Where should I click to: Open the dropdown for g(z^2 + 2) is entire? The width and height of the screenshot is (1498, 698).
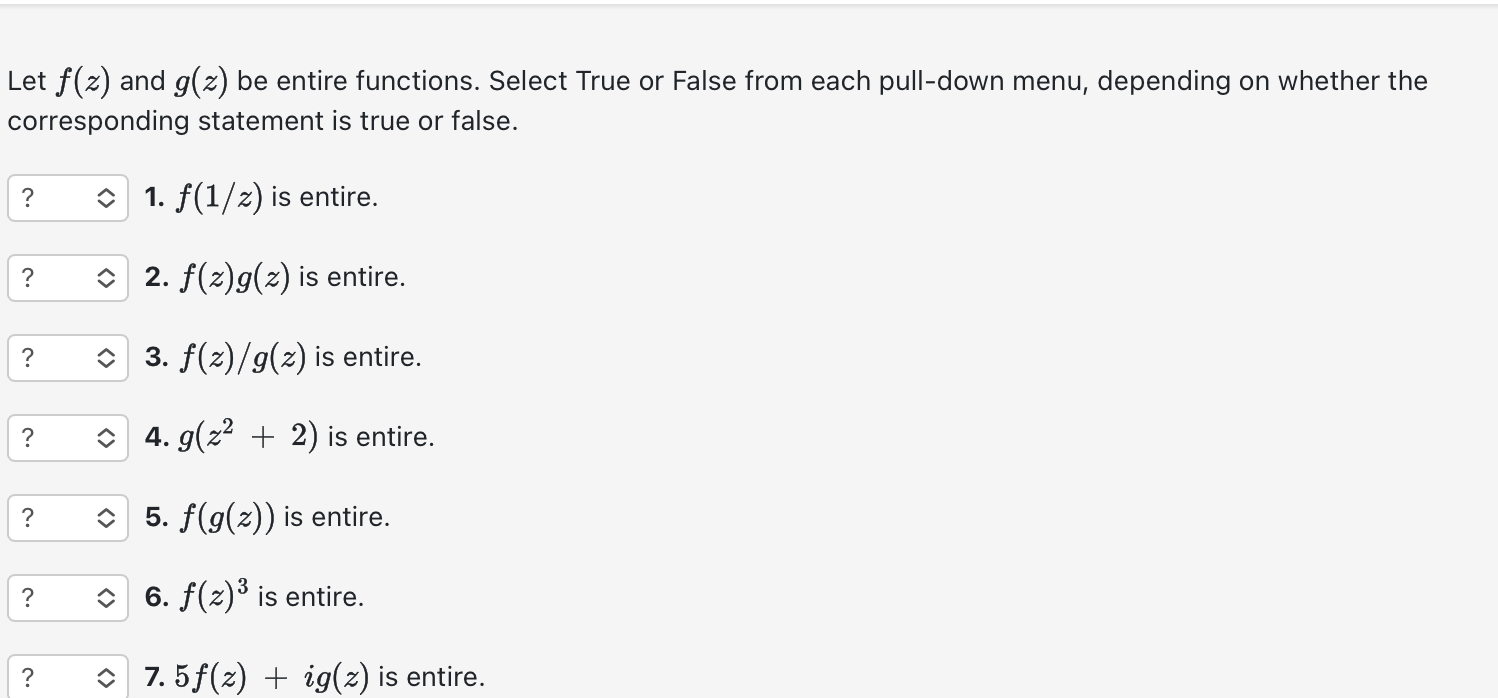(x=67, y=437)
